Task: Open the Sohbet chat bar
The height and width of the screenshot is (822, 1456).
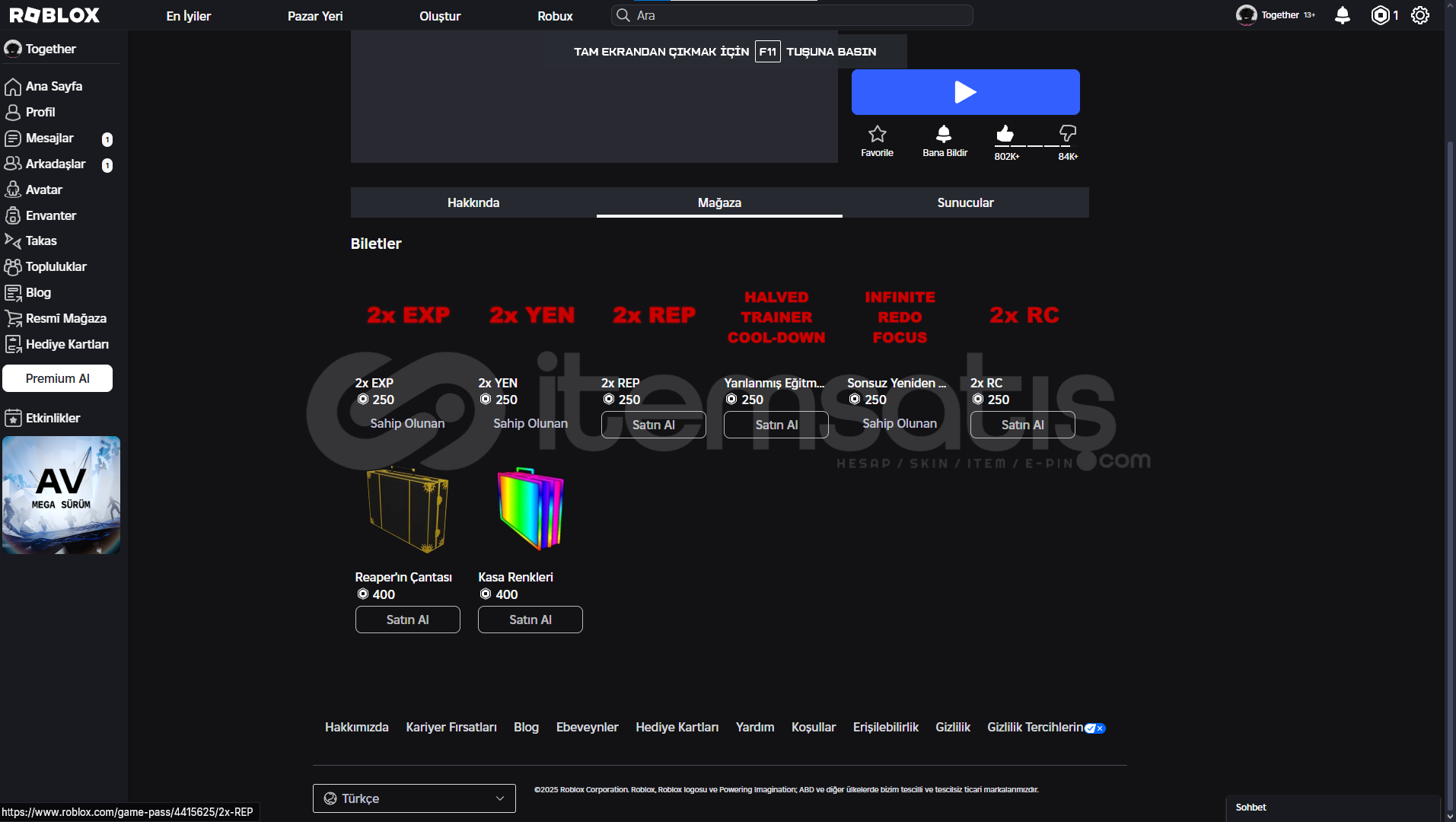Action: click(x=1333, y=808)
